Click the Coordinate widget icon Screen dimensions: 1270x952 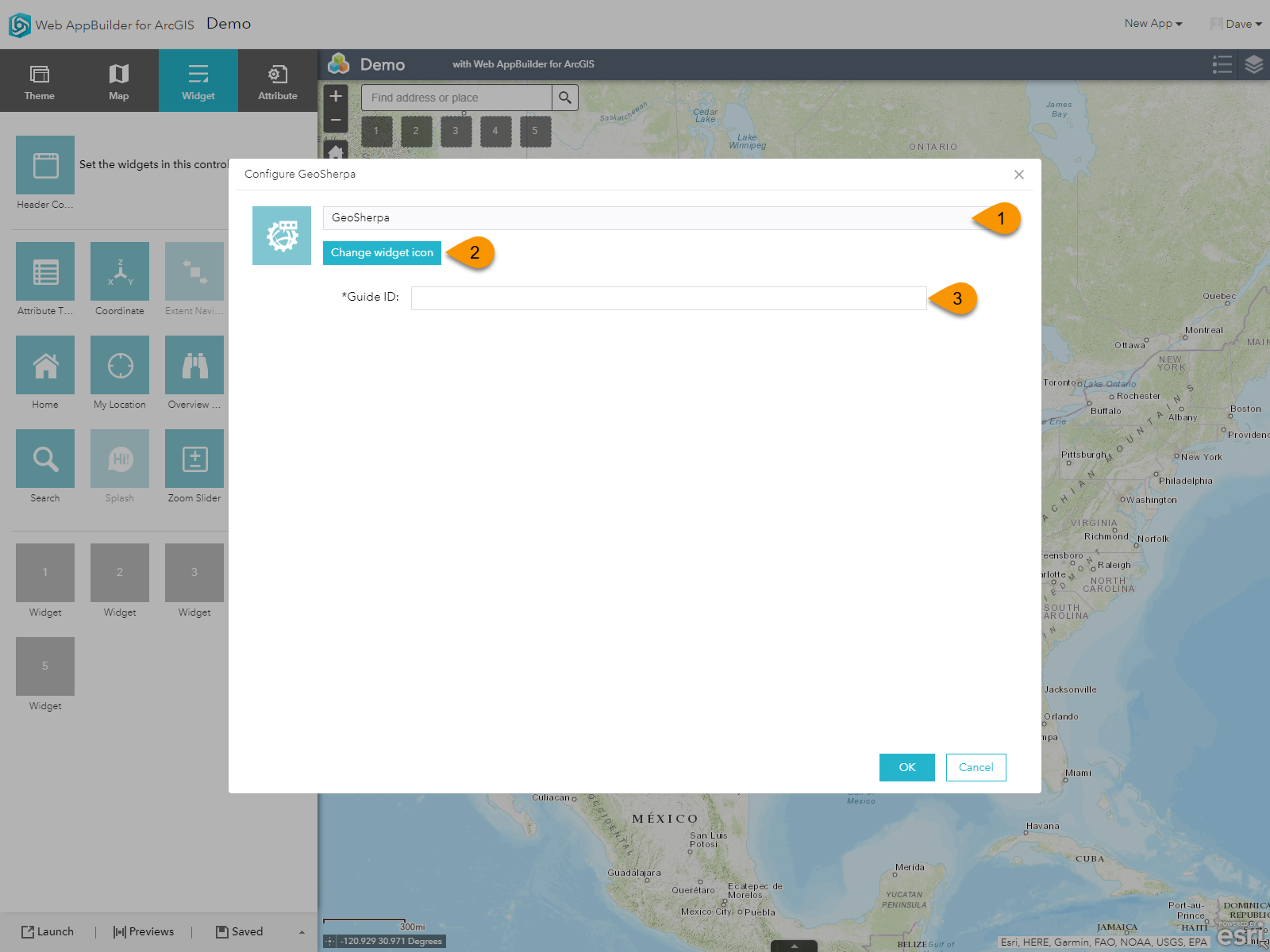pyautogui.click(x=120, y=271)
